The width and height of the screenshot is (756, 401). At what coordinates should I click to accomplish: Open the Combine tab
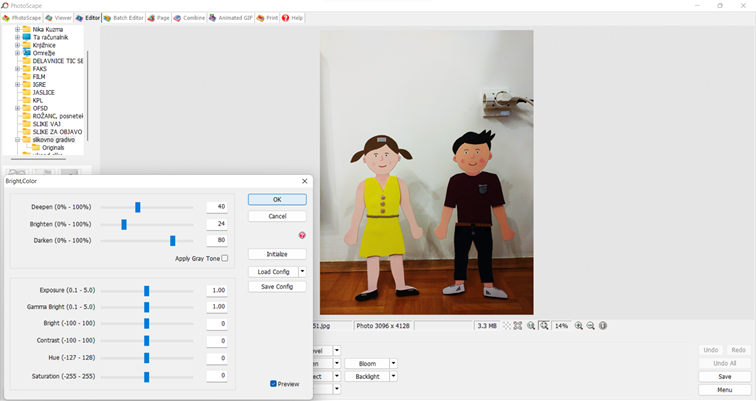pyautogui.click(x=189, y=18)
